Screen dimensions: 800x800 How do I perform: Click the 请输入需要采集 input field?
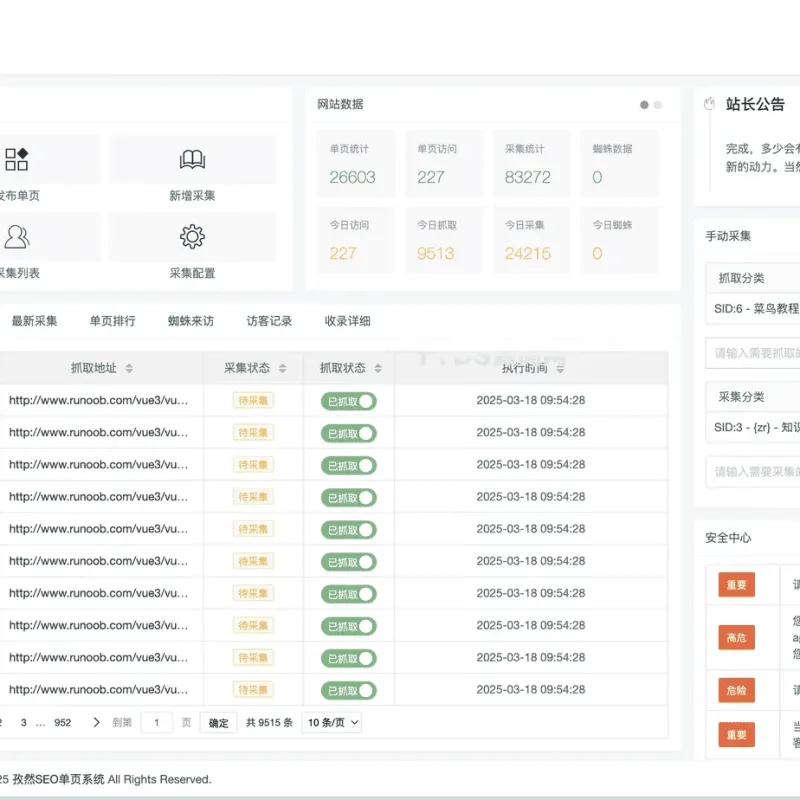point(753,472)
